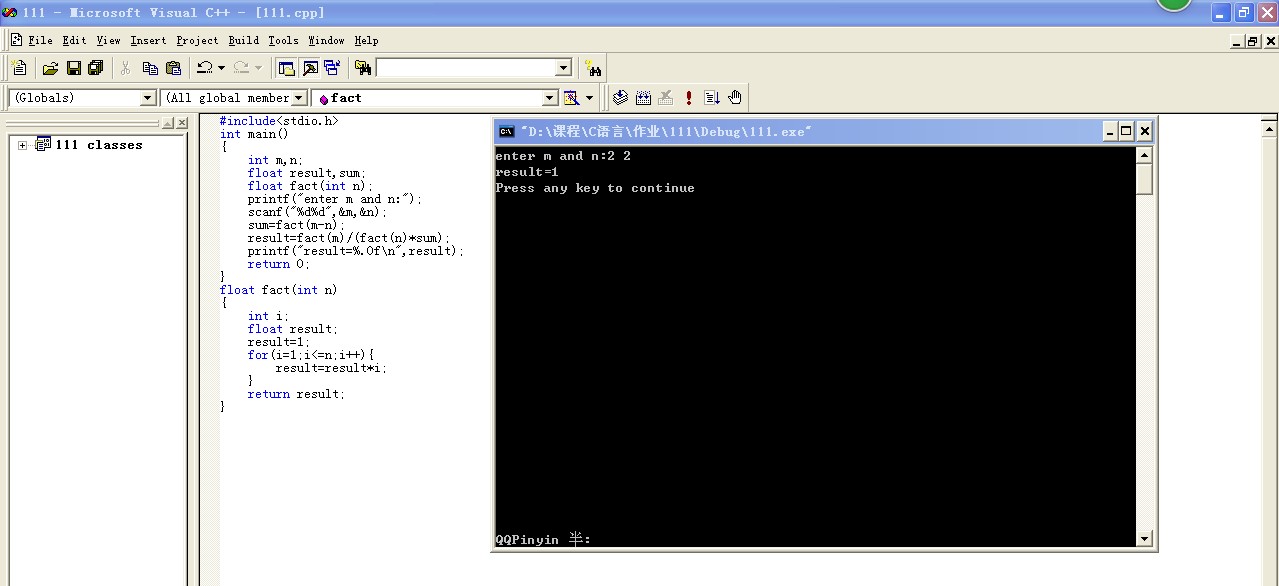Click inside the Find text box
Screen dimensions: 1279x586
click(465, 68)
